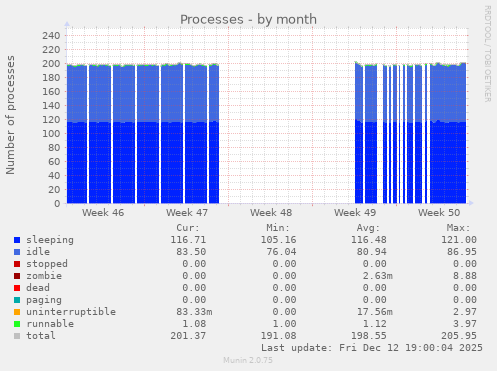497x371 pixels.
Task: Click the dead legend color swatch
Action: 17,288
